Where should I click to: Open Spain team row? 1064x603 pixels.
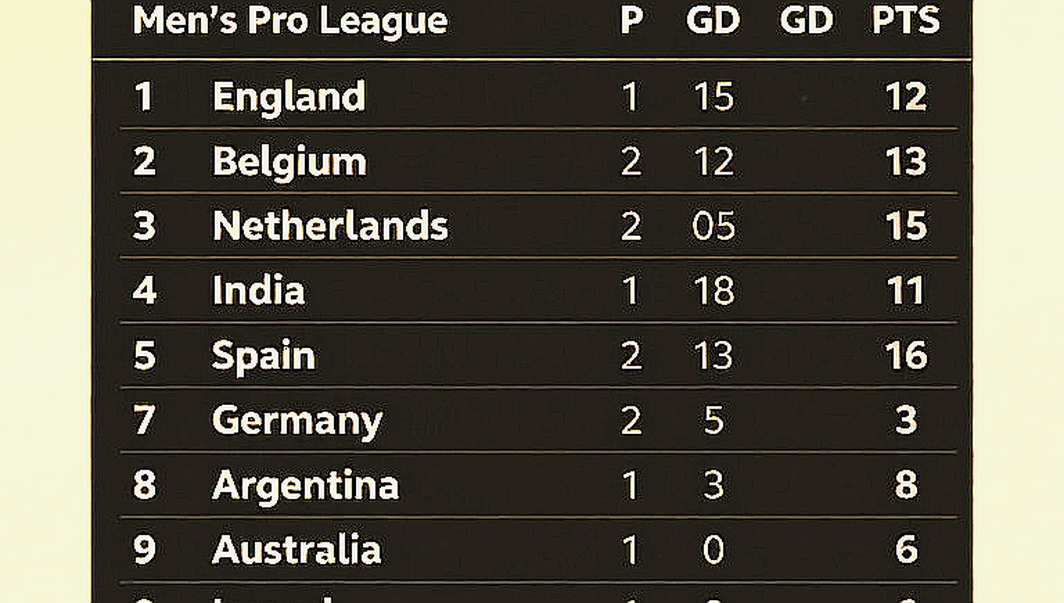pos(539,355)
